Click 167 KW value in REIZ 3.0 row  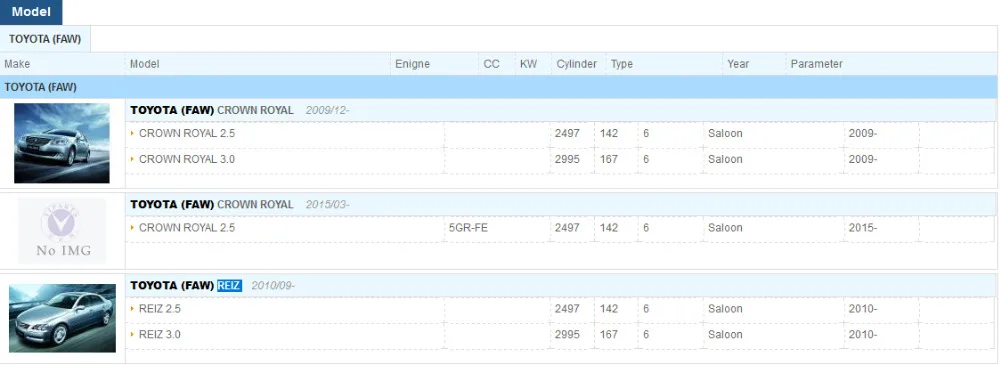(609, 334)
